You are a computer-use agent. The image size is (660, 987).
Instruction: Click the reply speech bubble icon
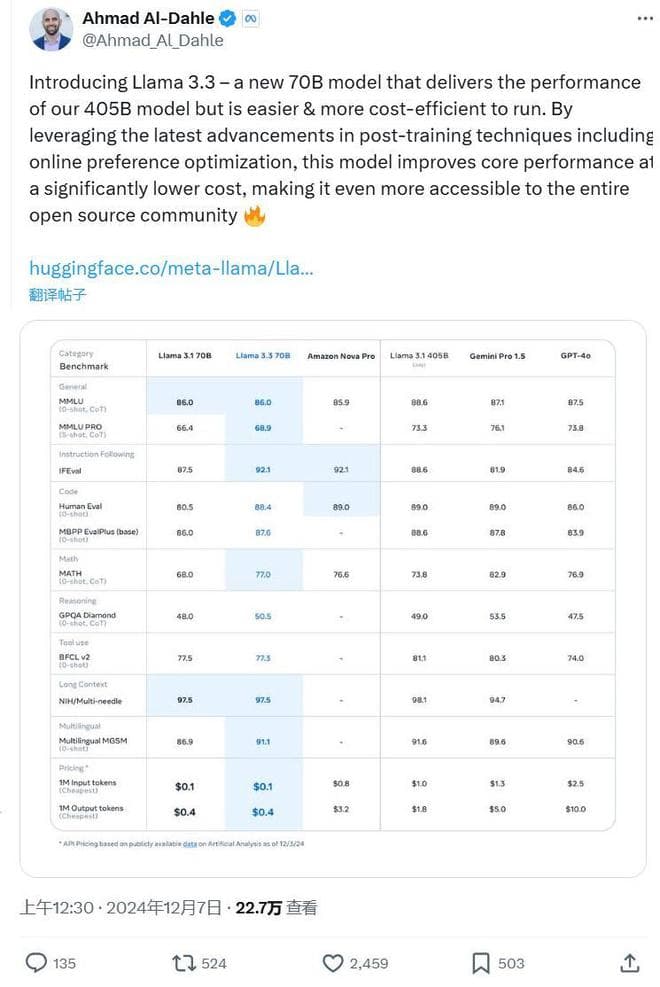pos(37,962)
